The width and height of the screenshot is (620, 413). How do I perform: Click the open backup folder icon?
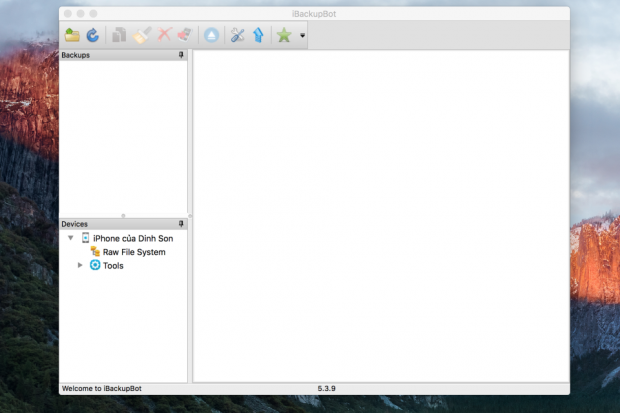[x=72, y=35]
